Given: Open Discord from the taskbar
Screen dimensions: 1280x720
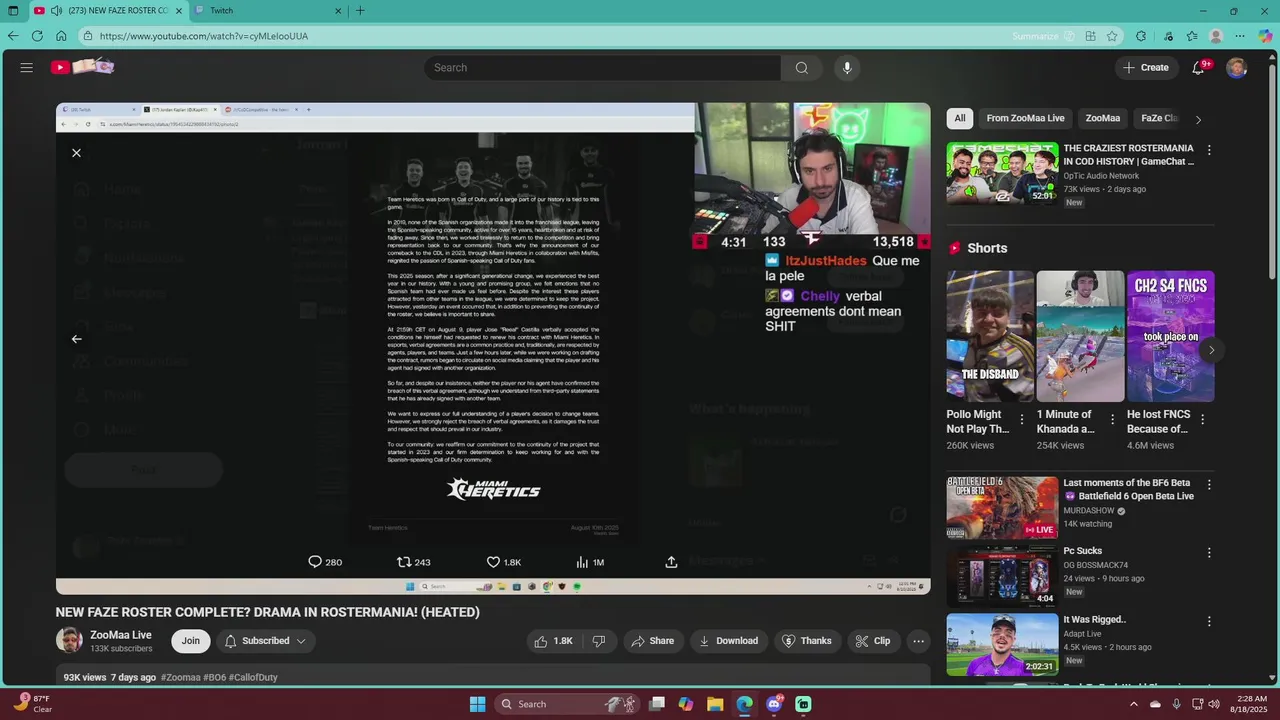Looking at the screenshot, I should pos(774,704).
